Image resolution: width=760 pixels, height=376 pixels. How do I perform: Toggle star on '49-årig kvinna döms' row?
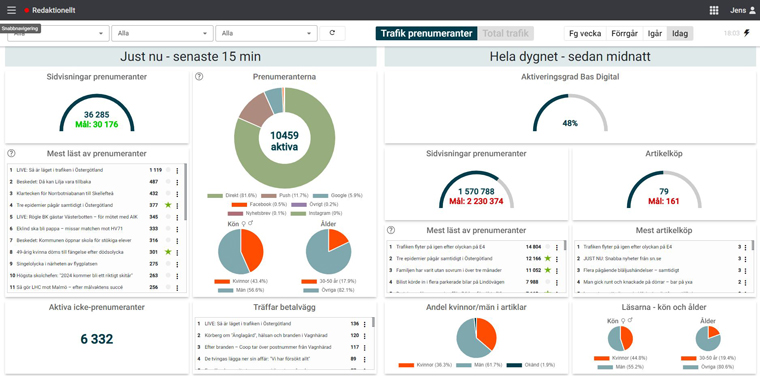point(168,252)
